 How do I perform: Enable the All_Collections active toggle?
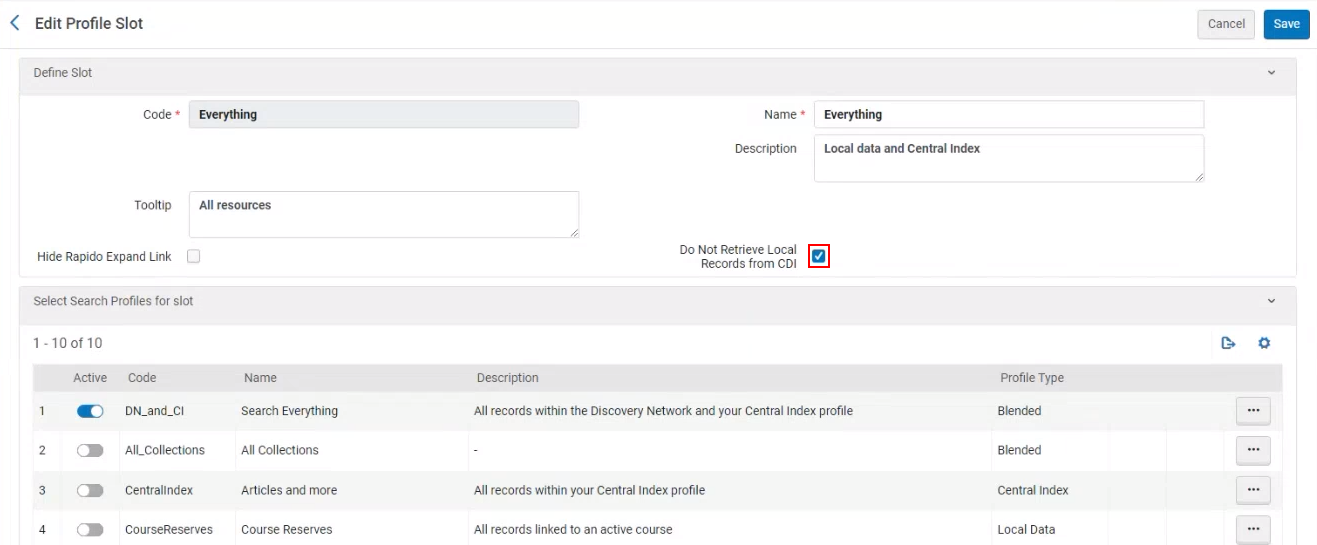coord(90,451)
